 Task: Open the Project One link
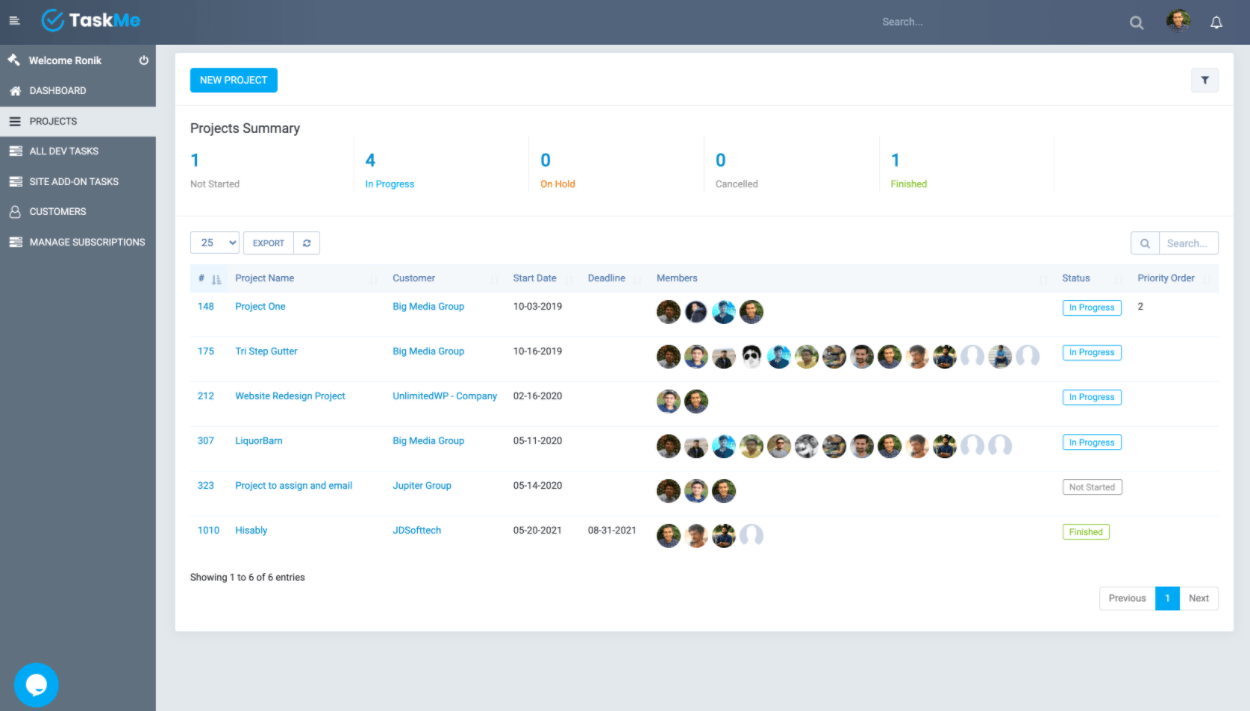(x=260, y=307)
